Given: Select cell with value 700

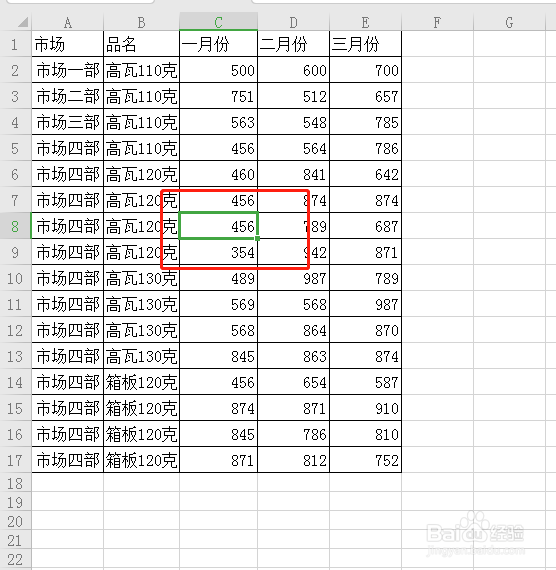Looking at the screenshot, I should 365,70.
